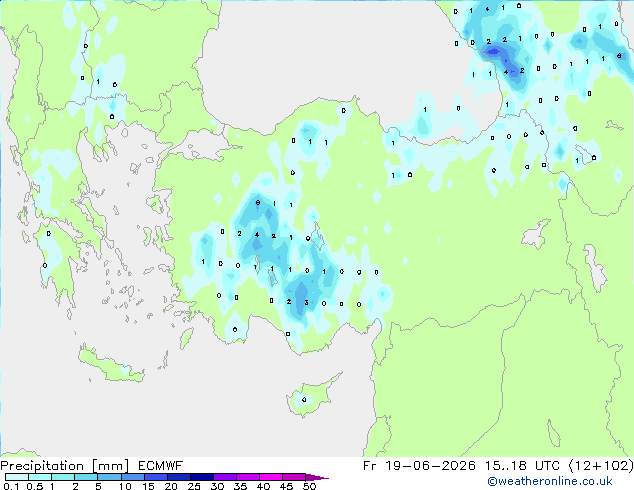
Task: Click the "Fr" weekday abbreviation
Action: click(x=369, y=466)
